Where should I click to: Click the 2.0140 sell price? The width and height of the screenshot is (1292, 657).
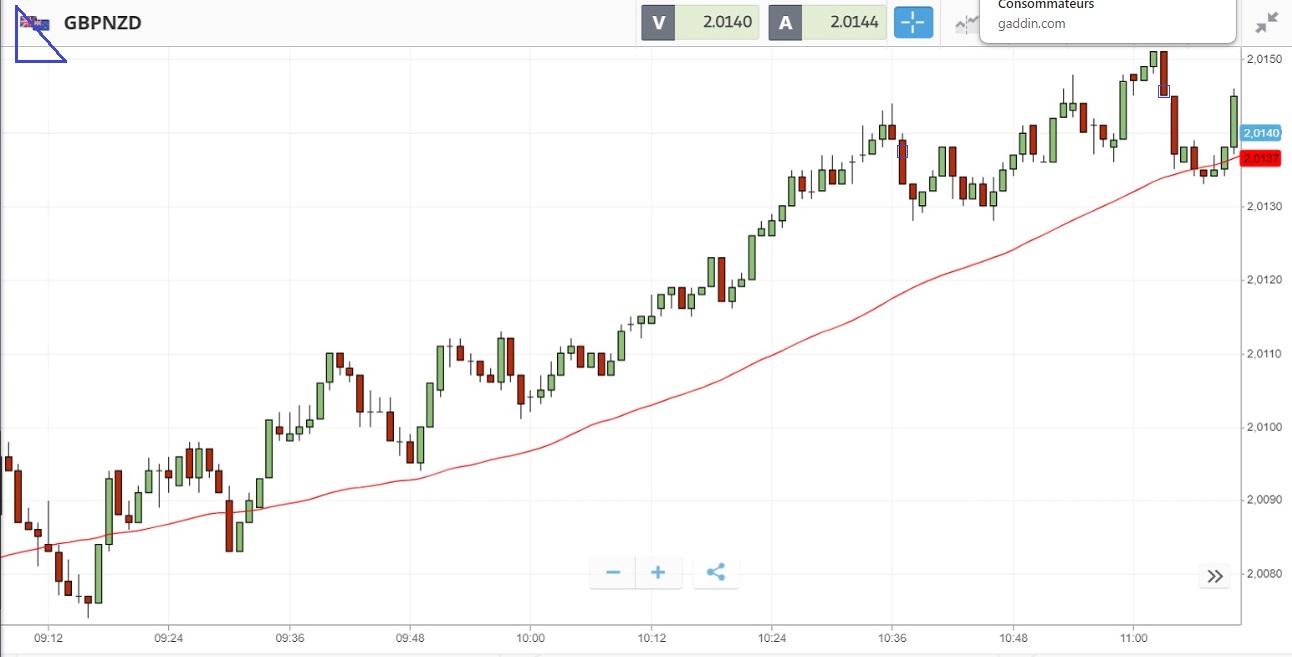click(717, 22)
